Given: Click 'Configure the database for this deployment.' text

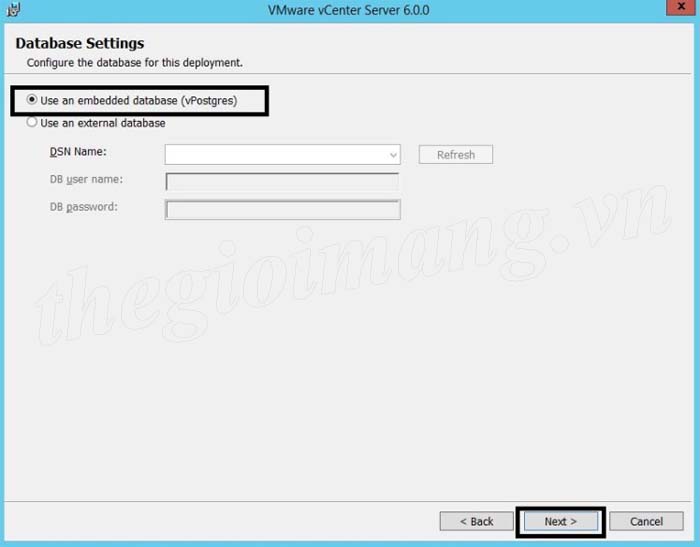Looking at the screenshot, I should (135, 63).
